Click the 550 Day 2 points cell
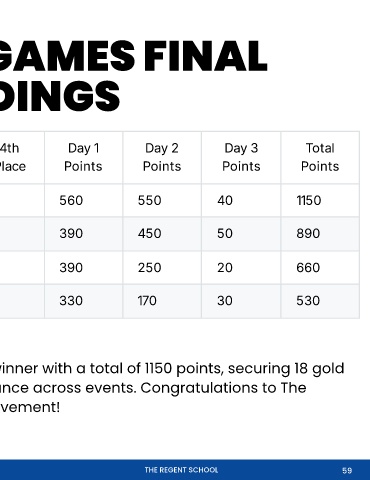This screenshot has width=370, height=480. click(x=162, y=200)
